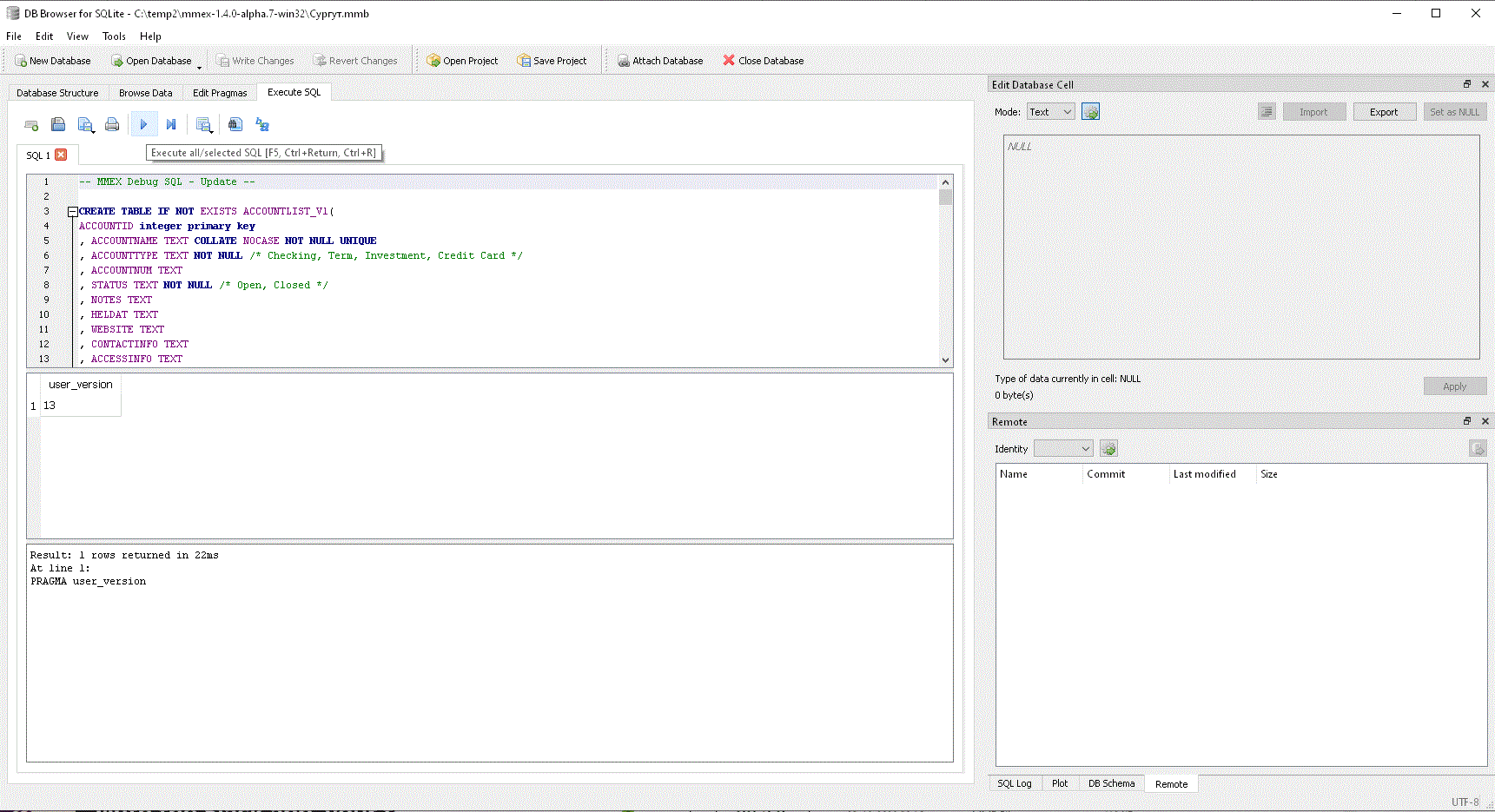Click the Find and Replace icon
This screenshot has width=1495, height=812.
tap(262, 125)
